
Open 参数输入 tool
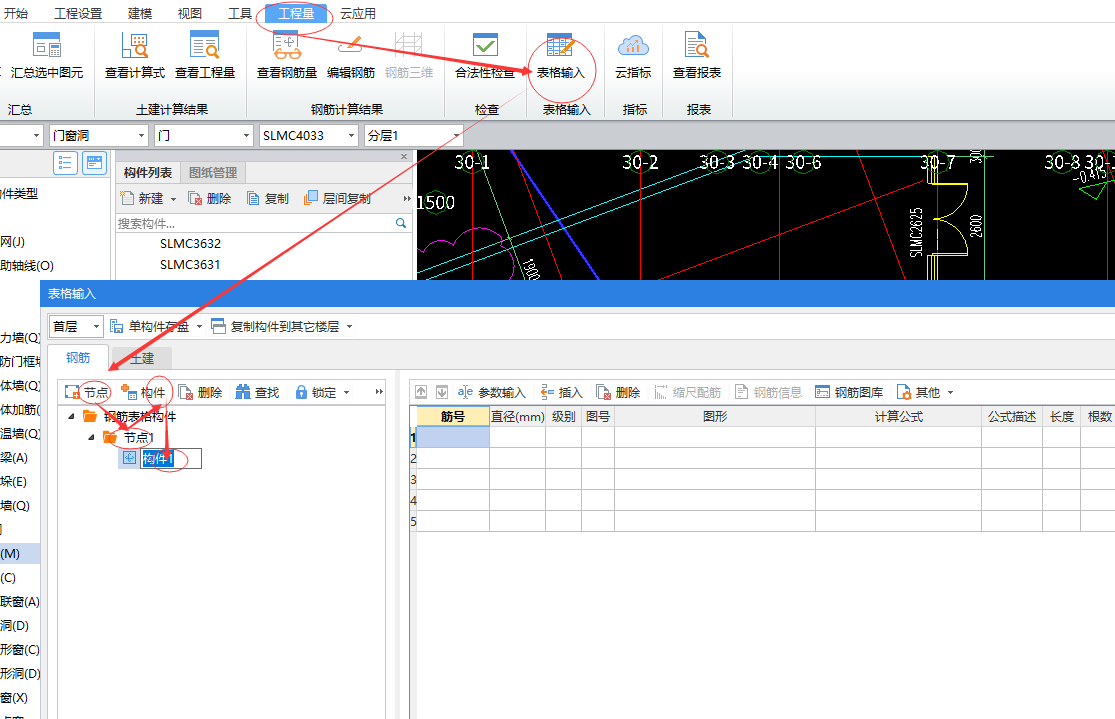(492, 393)
